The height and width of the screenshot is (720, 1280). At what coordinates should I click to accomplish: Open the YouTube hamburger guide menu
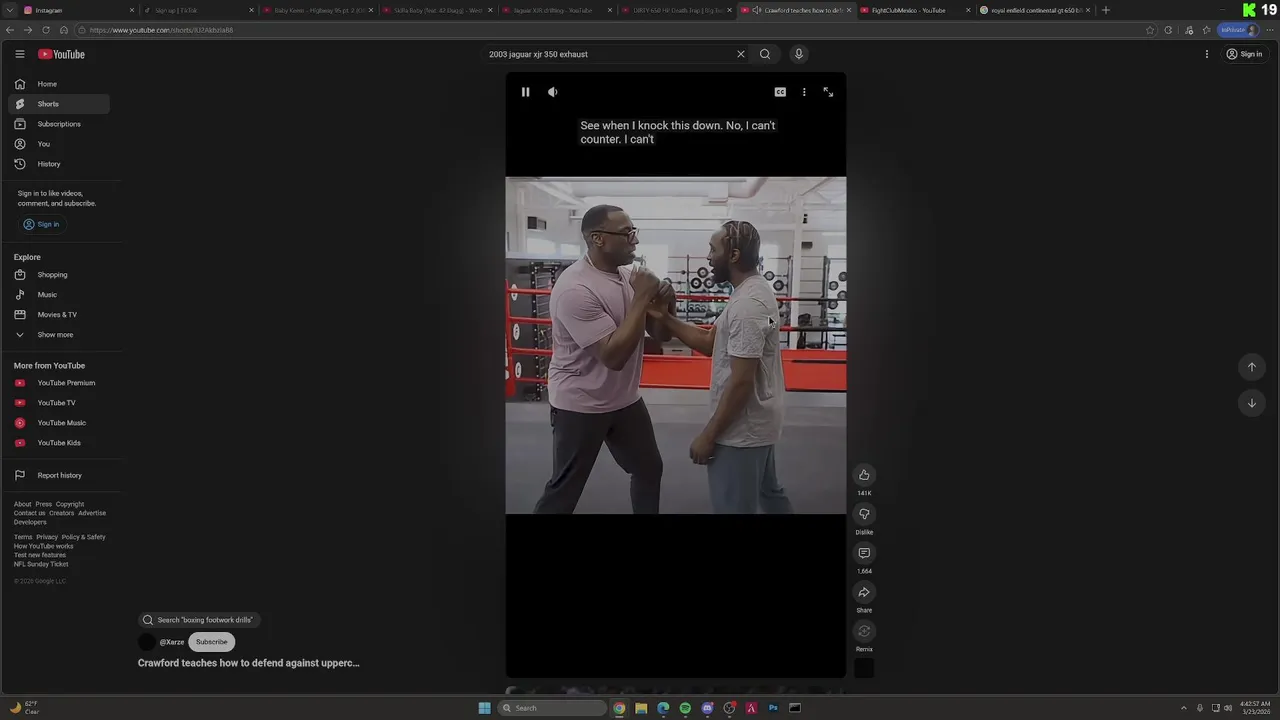point(19,54)
